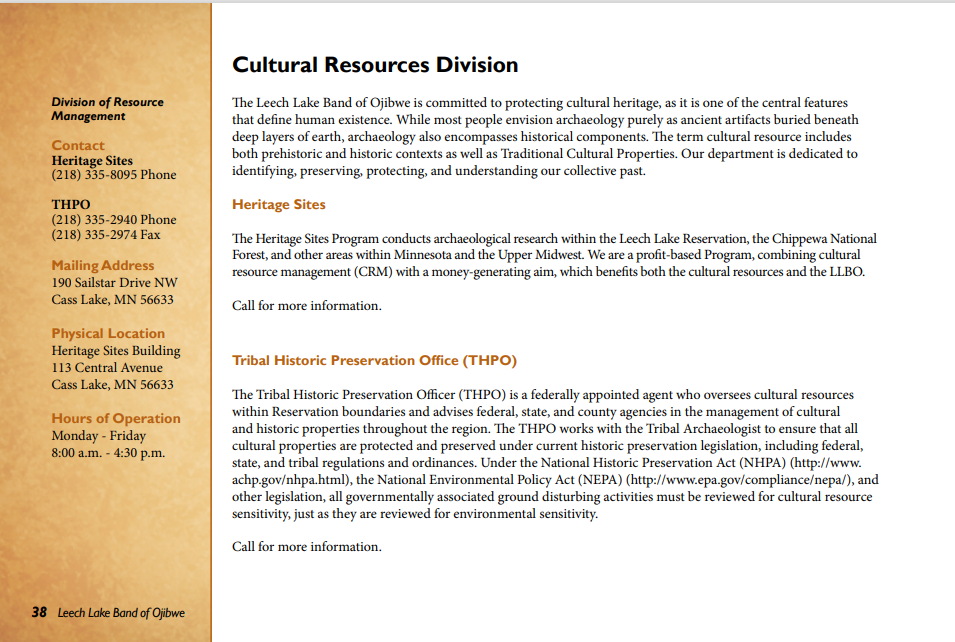Select the orange Heritage Sites section heading
The width and height of the screenshot is (955, 642).
[x=279, y=205]
